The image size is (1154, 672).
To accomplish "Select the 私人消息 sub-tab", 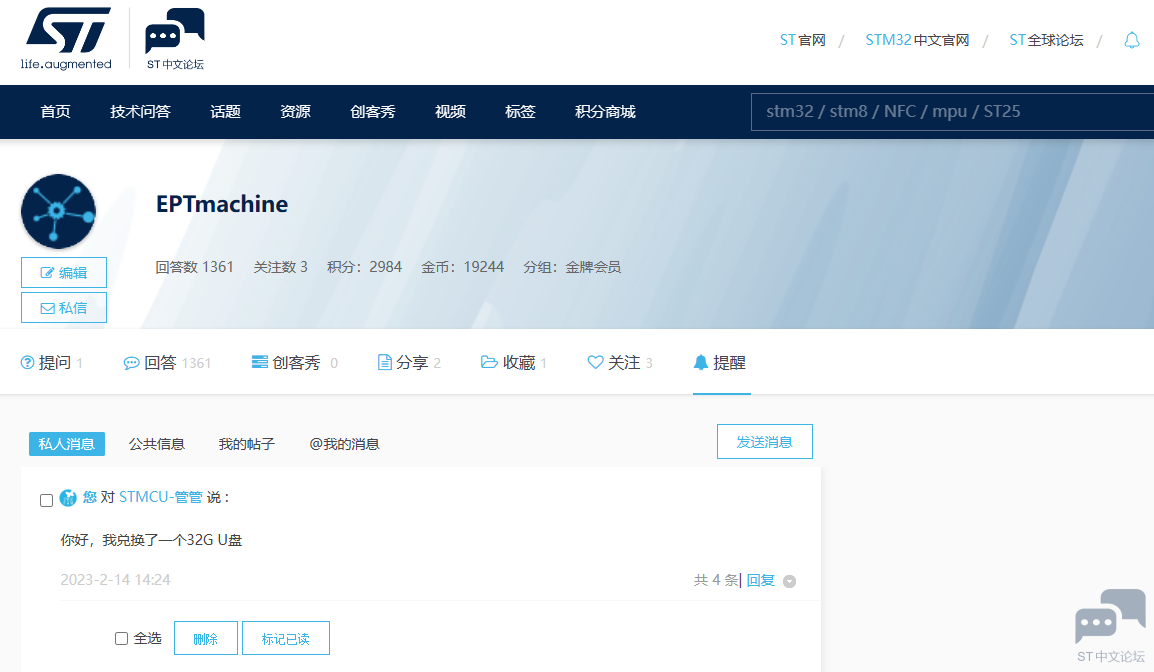I will [67, 444].
